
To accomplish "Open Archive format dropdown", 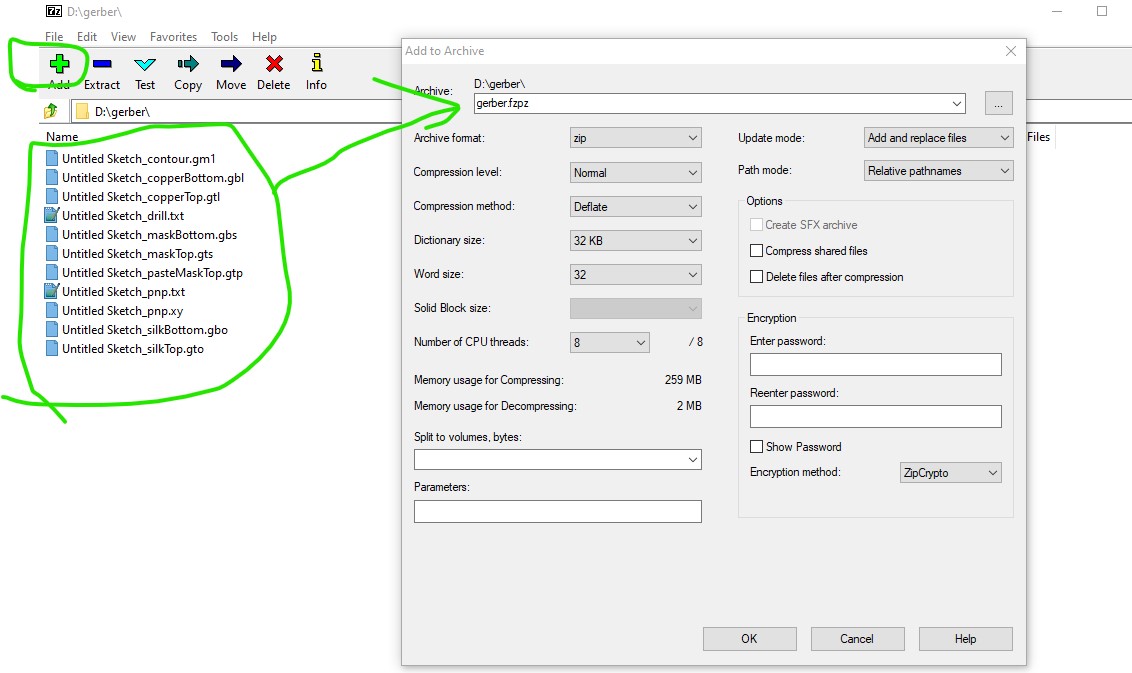I will tap(635, 138).
